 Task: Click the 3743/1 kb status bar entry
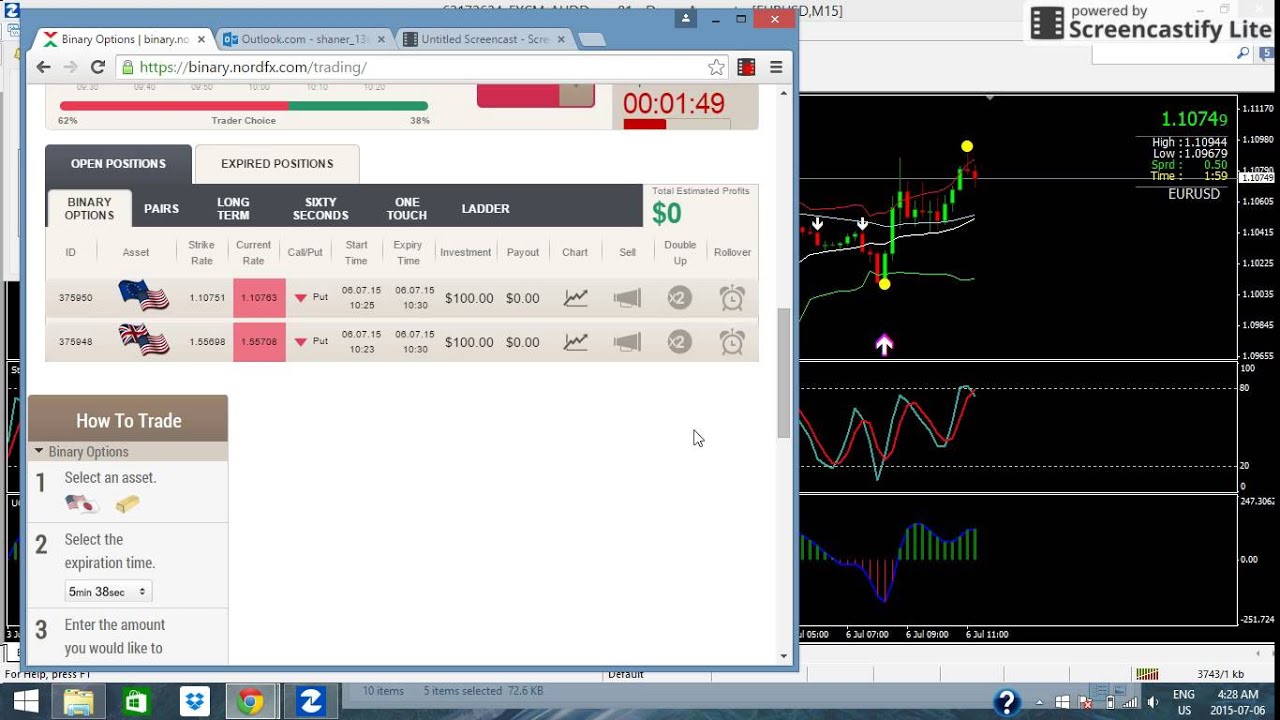point(1220,674)
